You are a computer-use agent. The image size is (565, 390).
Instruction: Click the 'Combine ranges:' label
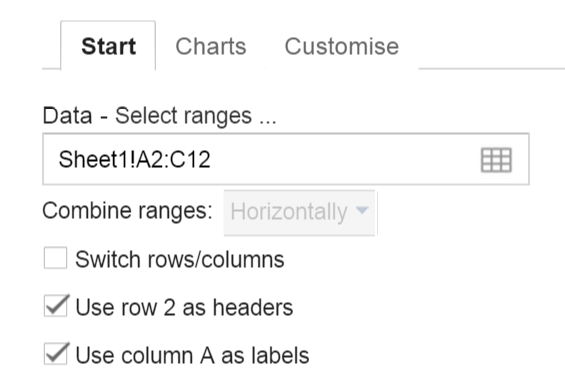click(127, 211)
